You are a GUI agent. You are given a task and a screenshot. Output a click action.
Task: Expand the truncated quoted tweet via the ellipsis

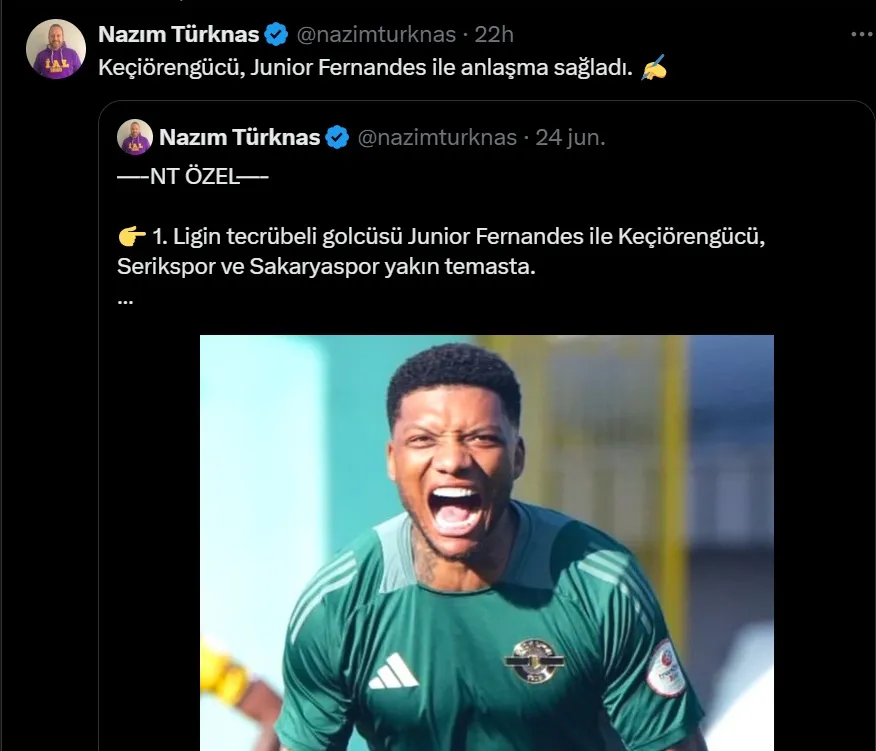[125, 298]
